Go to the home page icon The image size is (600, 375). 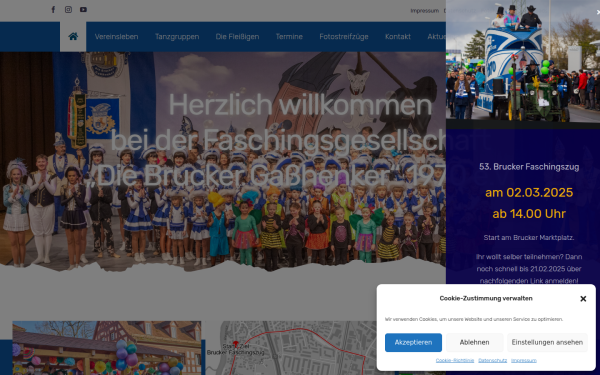click(73, 36)
